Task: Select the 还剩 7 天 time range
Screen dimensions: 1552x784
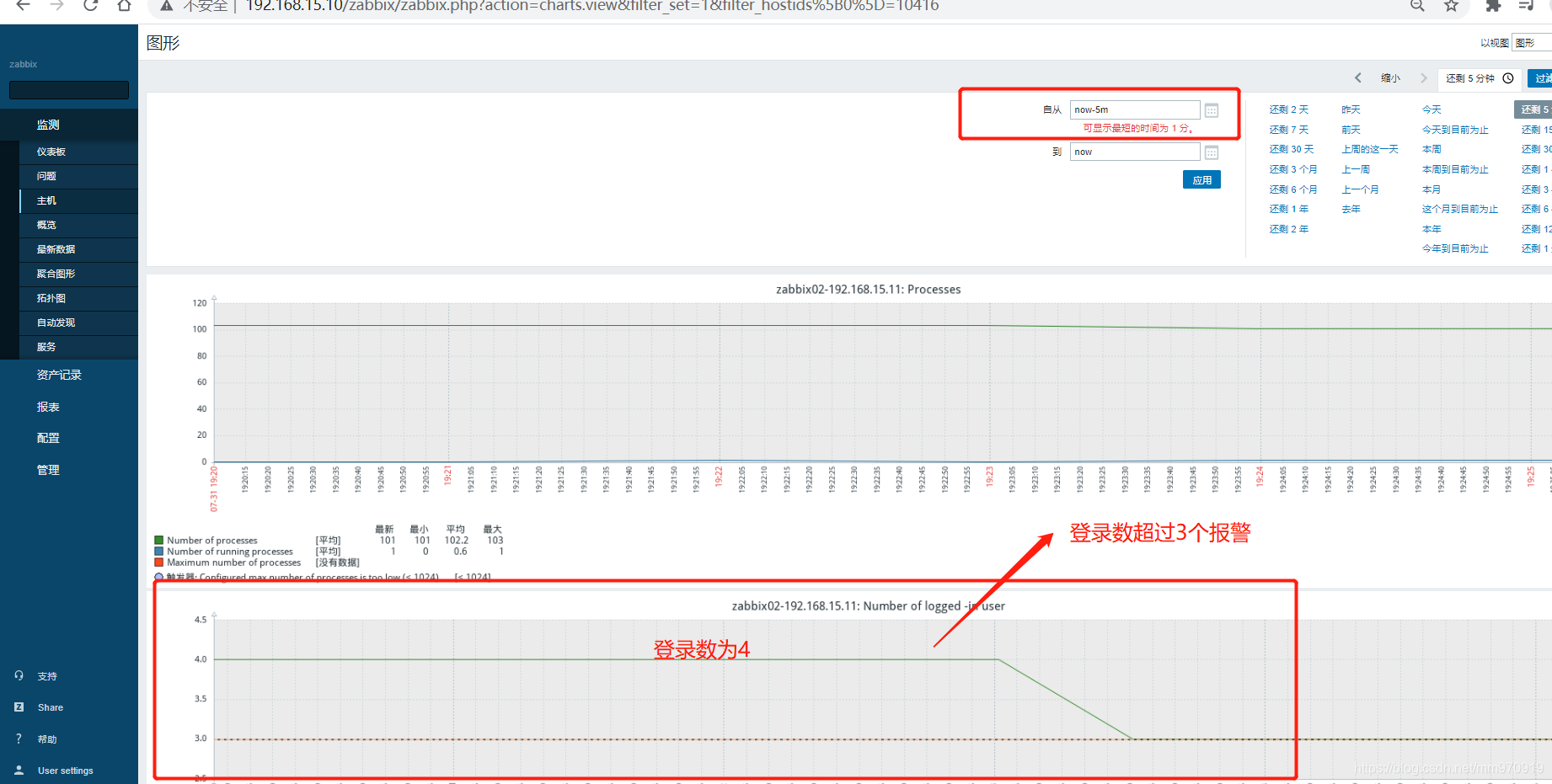Action: (x=1288, y=130)
